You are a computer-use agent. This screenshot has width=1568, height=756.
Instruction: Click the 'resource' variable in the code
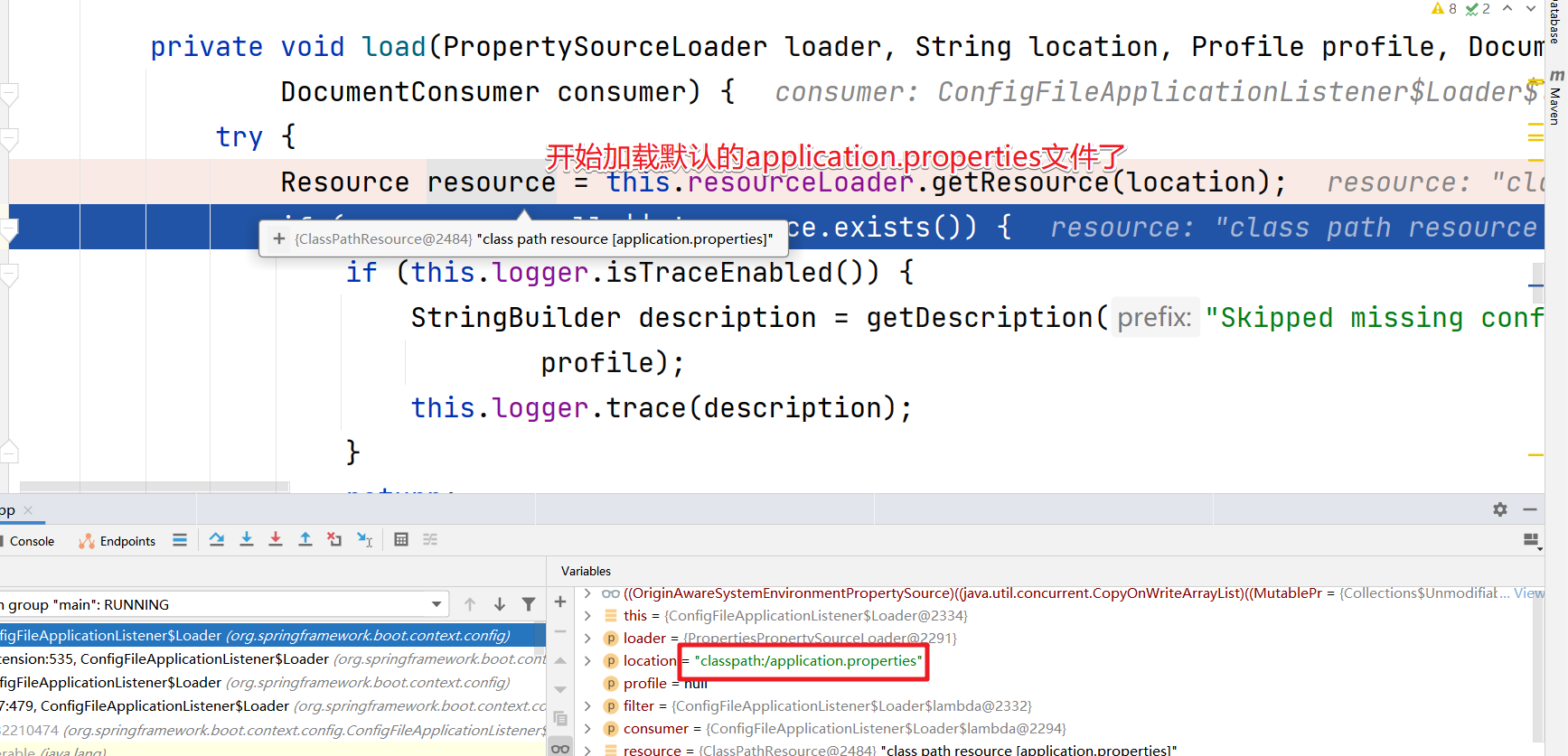pos(491,182)
